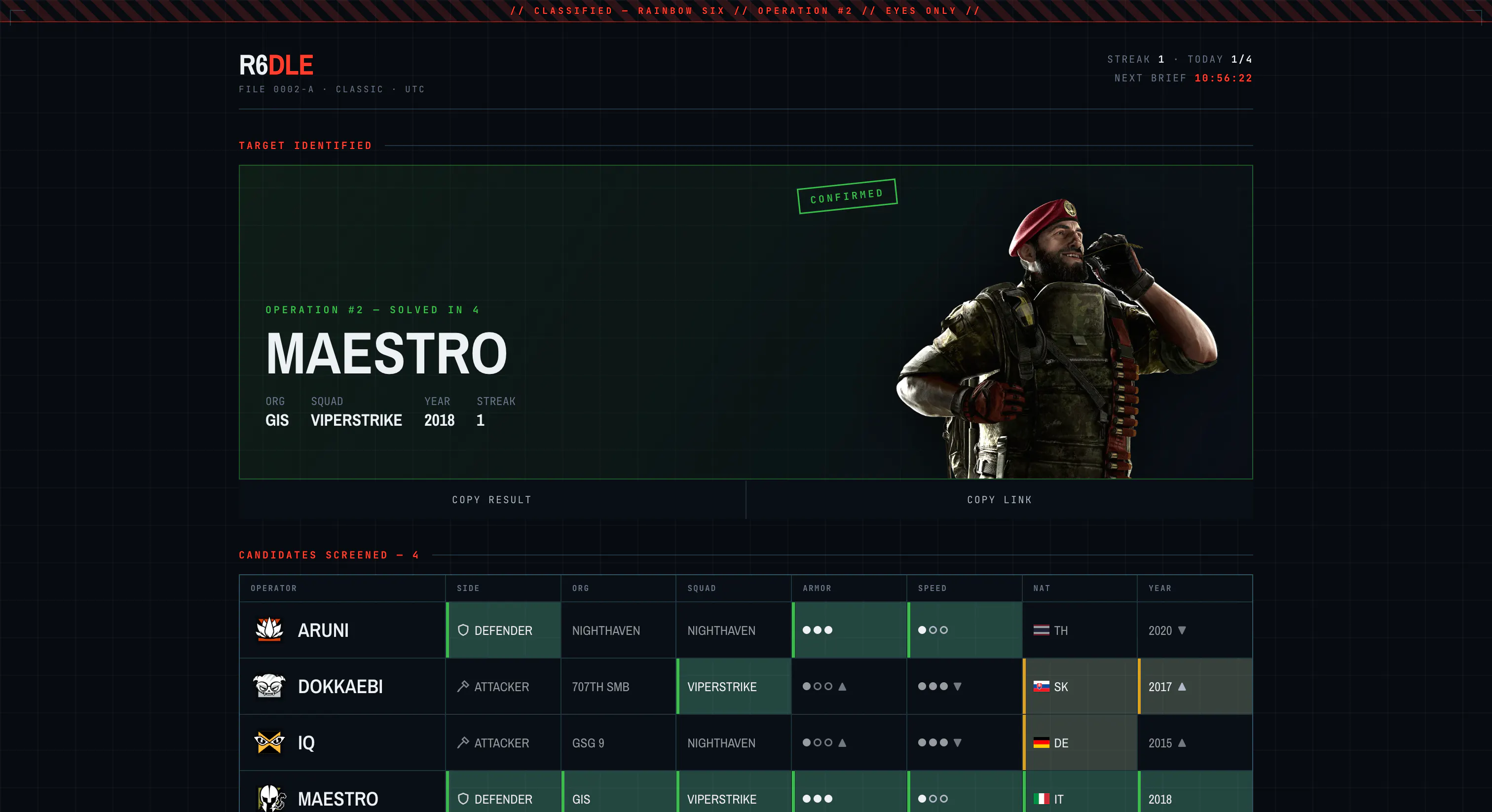Click the up arrow beside Dokkaebi's year 2017

pos(1182,686)
